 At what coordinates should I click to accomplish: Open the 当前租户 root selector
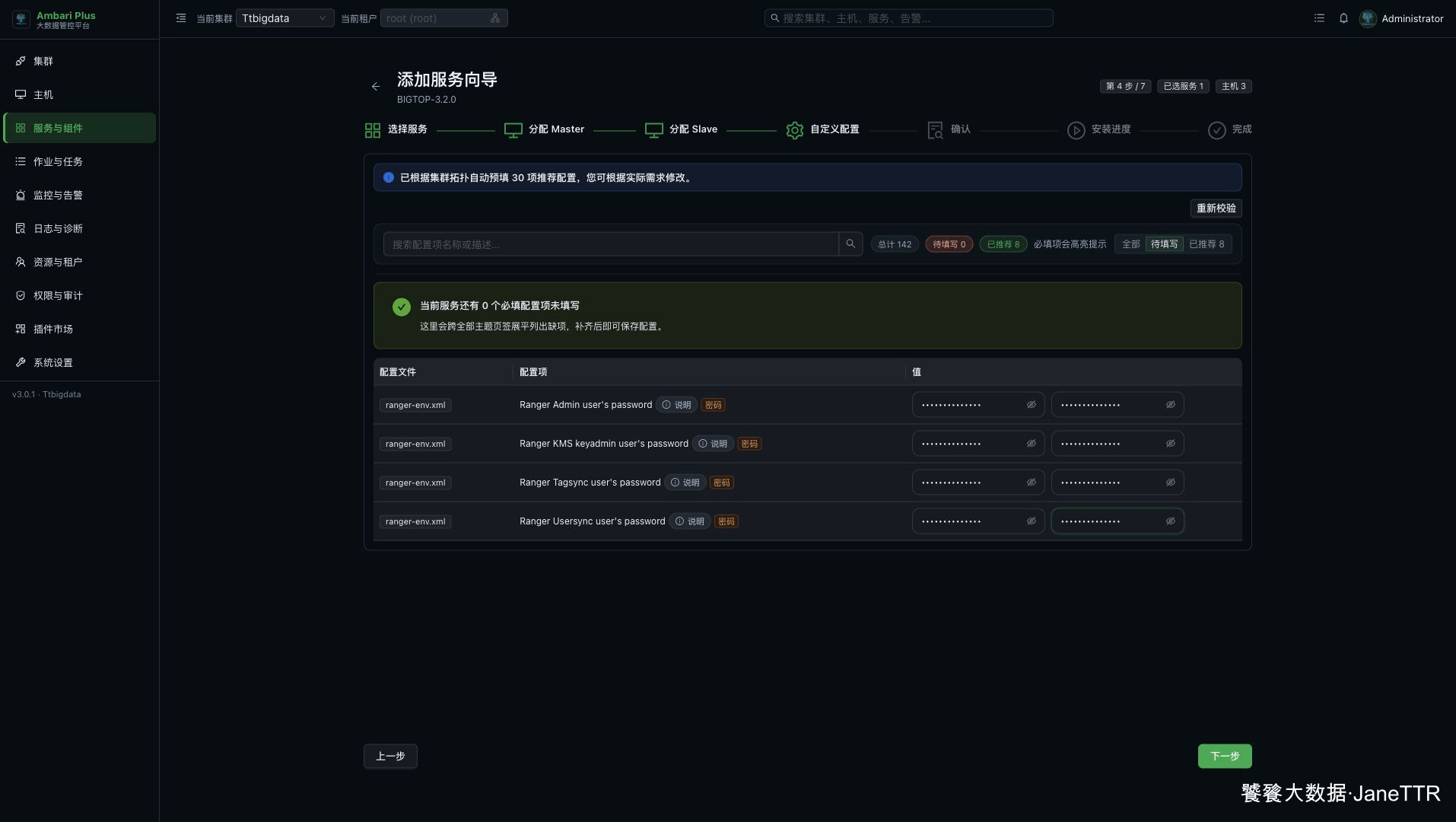[x=443, y=18]
